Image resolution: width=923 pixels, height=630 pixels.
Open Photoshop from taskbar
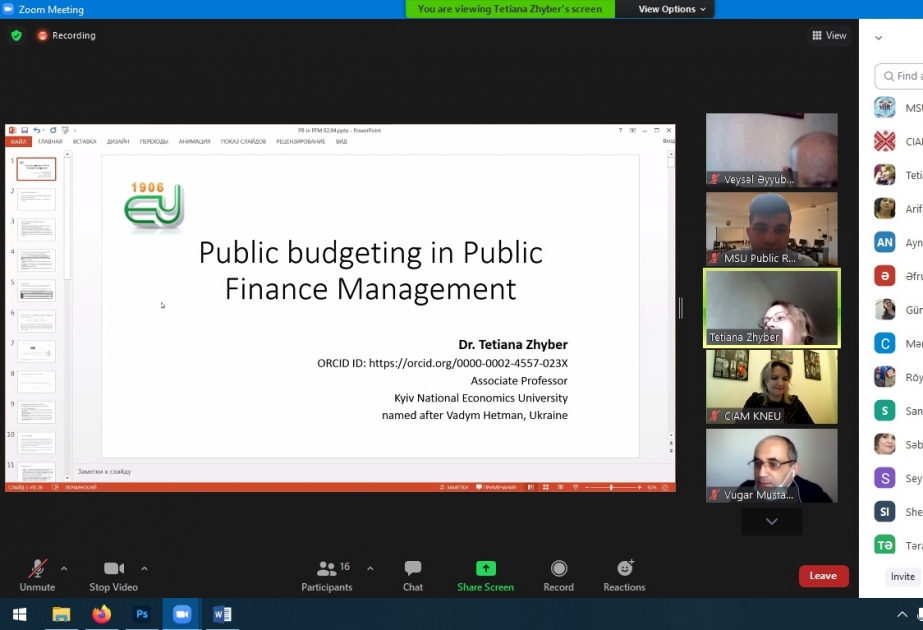[142, 615]
